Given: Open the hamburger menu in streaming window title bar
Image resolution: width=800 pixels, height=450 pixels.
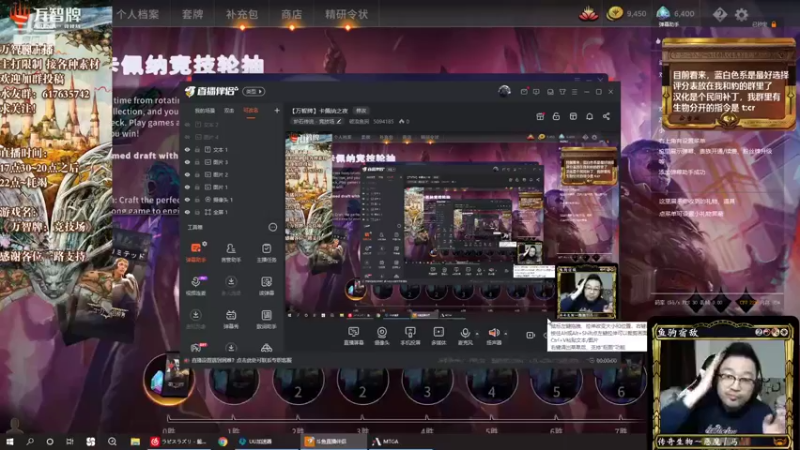Looking at the screenshot, I should 574,92.
